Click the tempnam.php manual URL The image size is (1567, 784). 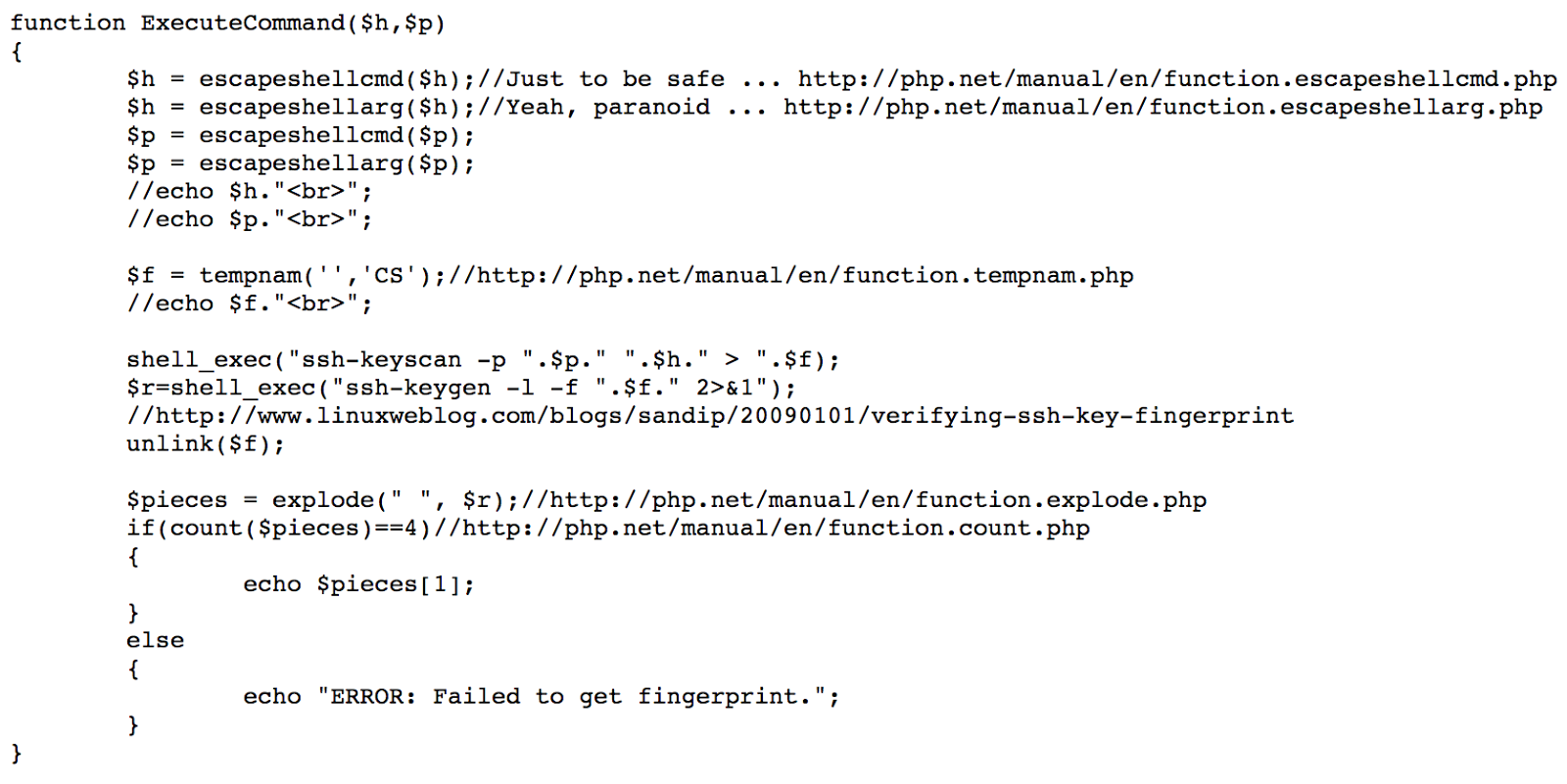pos(797,276)
